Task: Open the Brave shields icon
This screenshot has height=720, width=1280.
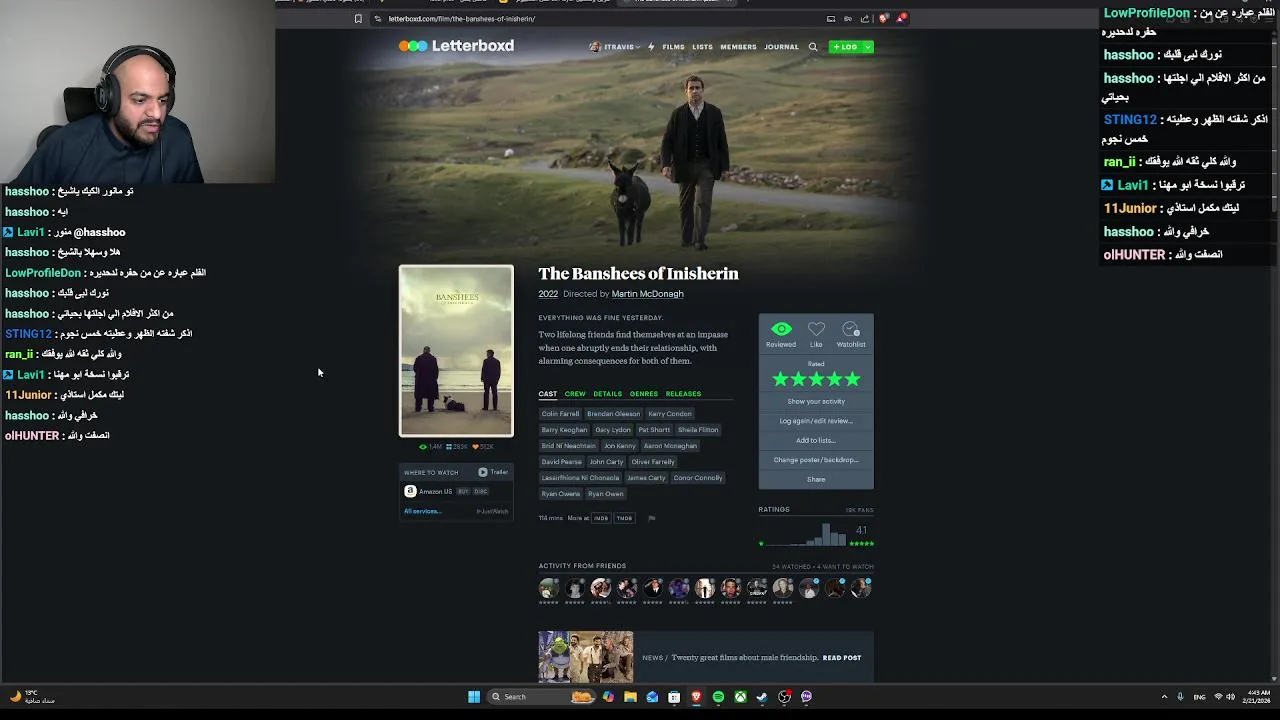Action: [884, 18]
